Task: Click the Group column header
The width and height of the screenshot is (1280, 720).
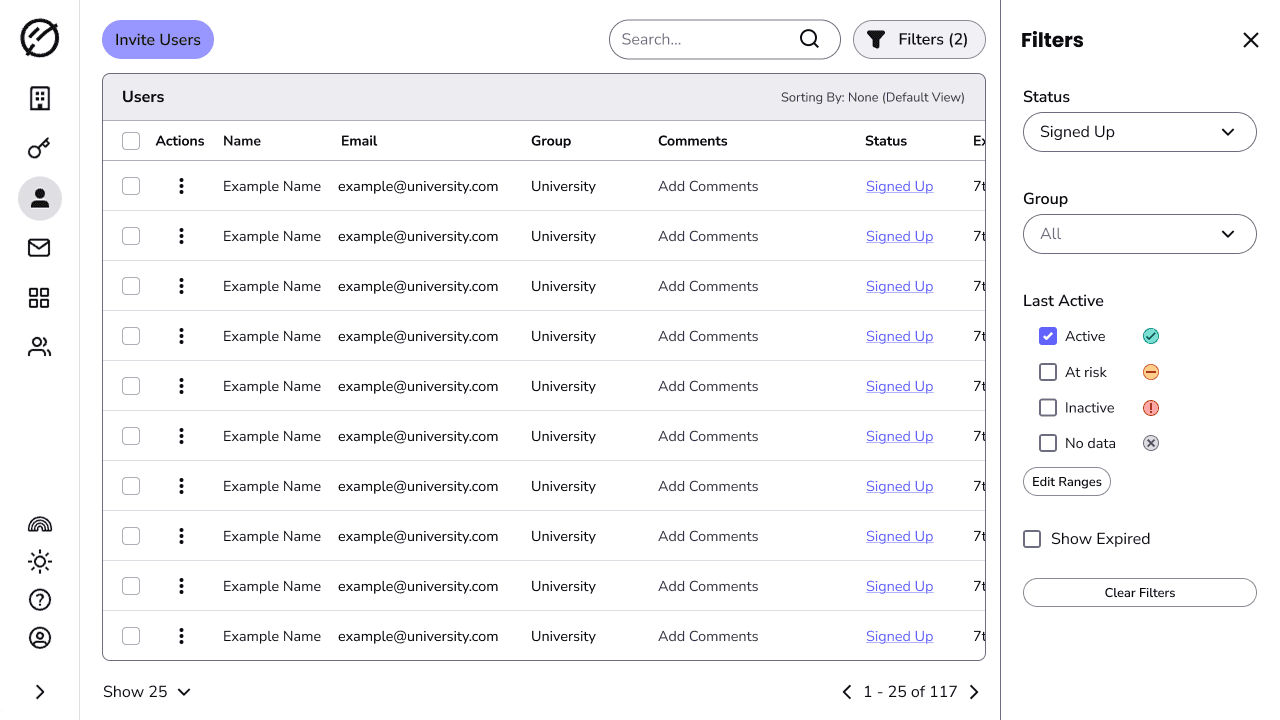Action: click(x=551, y=141)
